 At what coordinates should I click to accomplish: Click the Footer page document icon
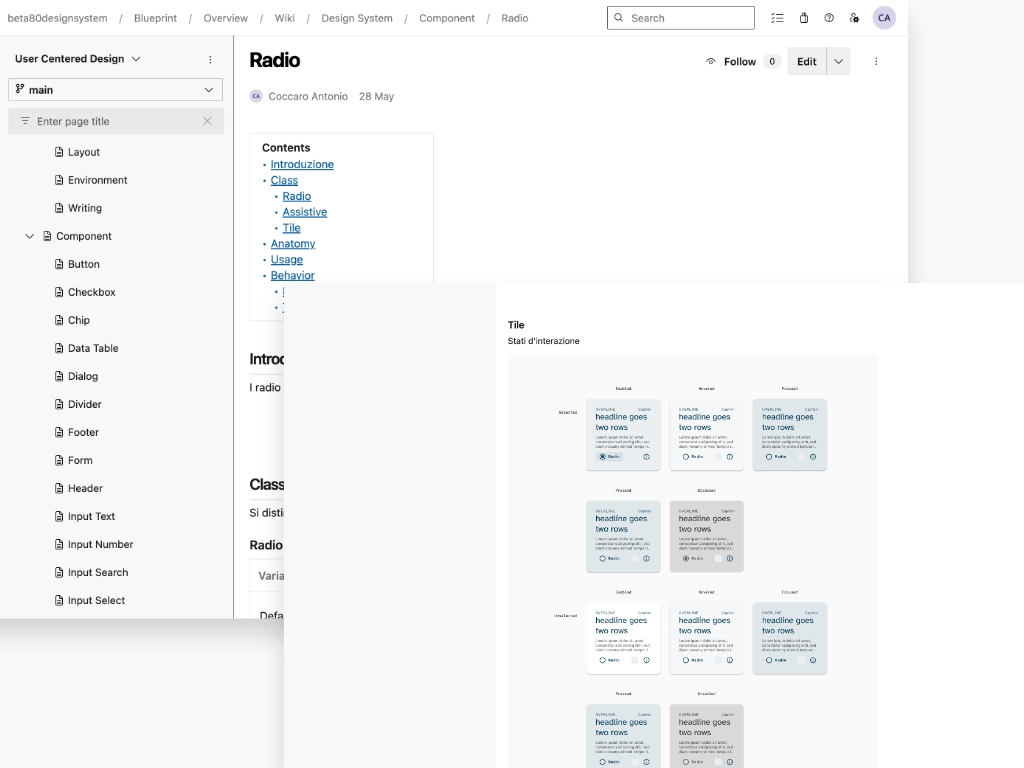tap(59, 432)
